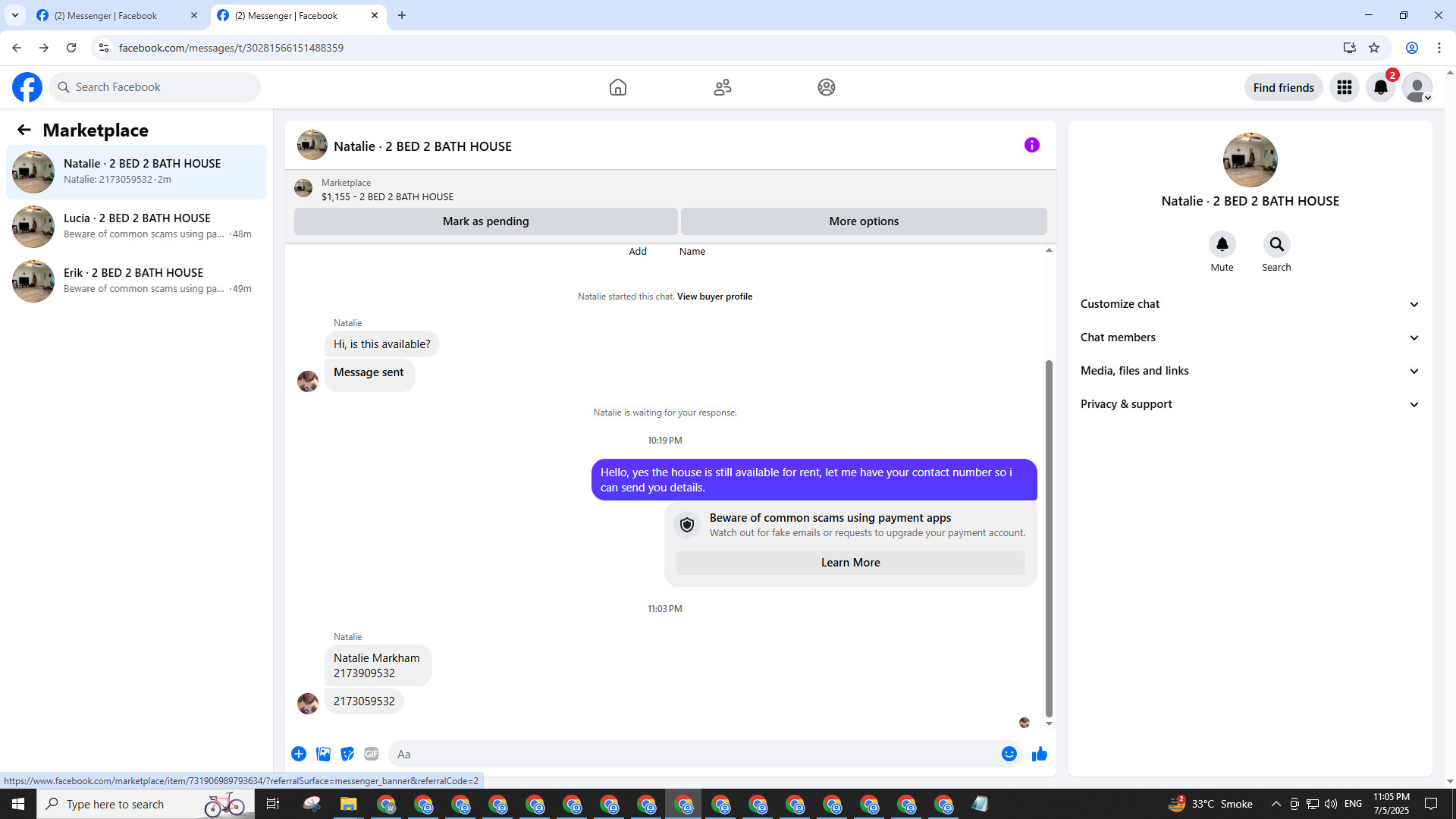Click the View buyer profile link

[x=714, y=297]
